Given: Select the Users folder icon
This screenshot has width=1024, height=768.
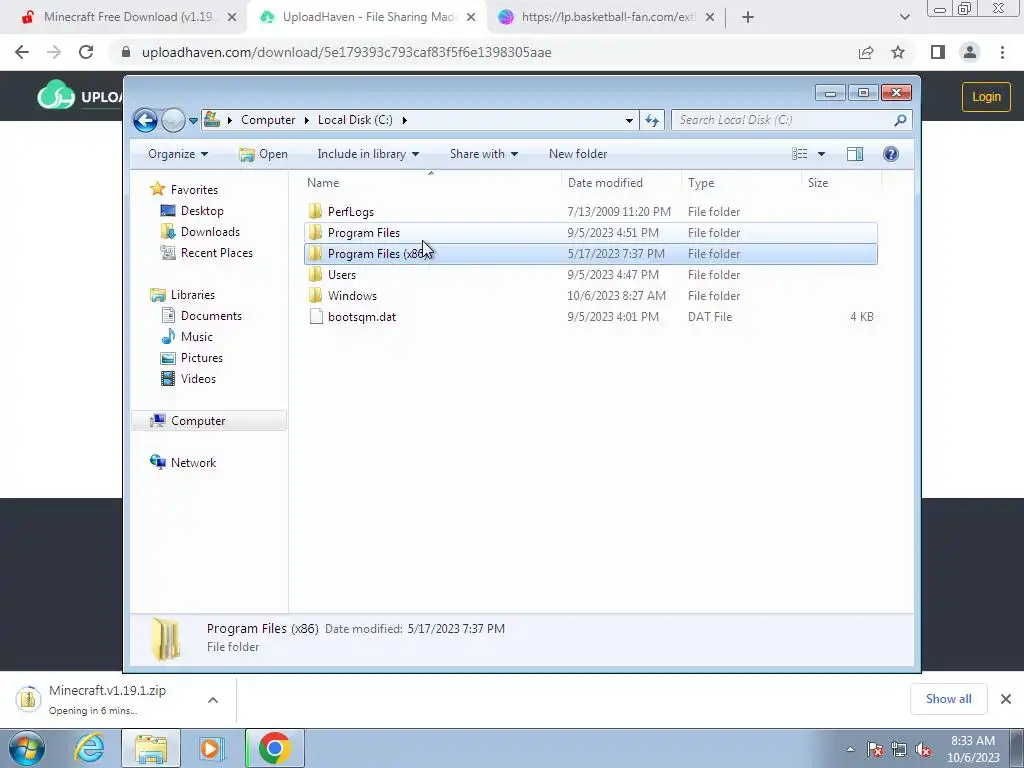Looking at the screenshot, I should click(315, 274).
